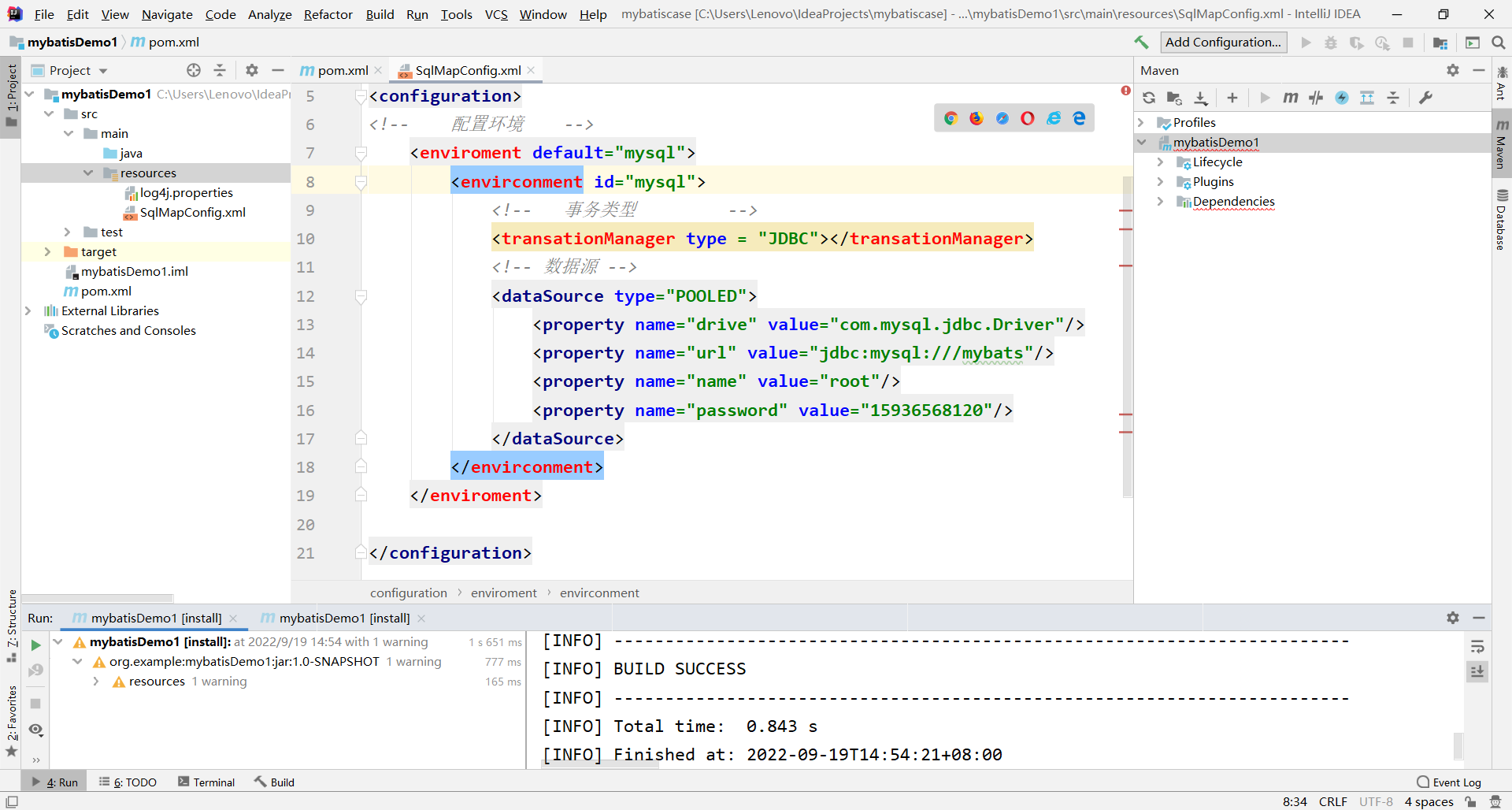
Task: Open in Opera browser icon
Action: [1028, 118]
